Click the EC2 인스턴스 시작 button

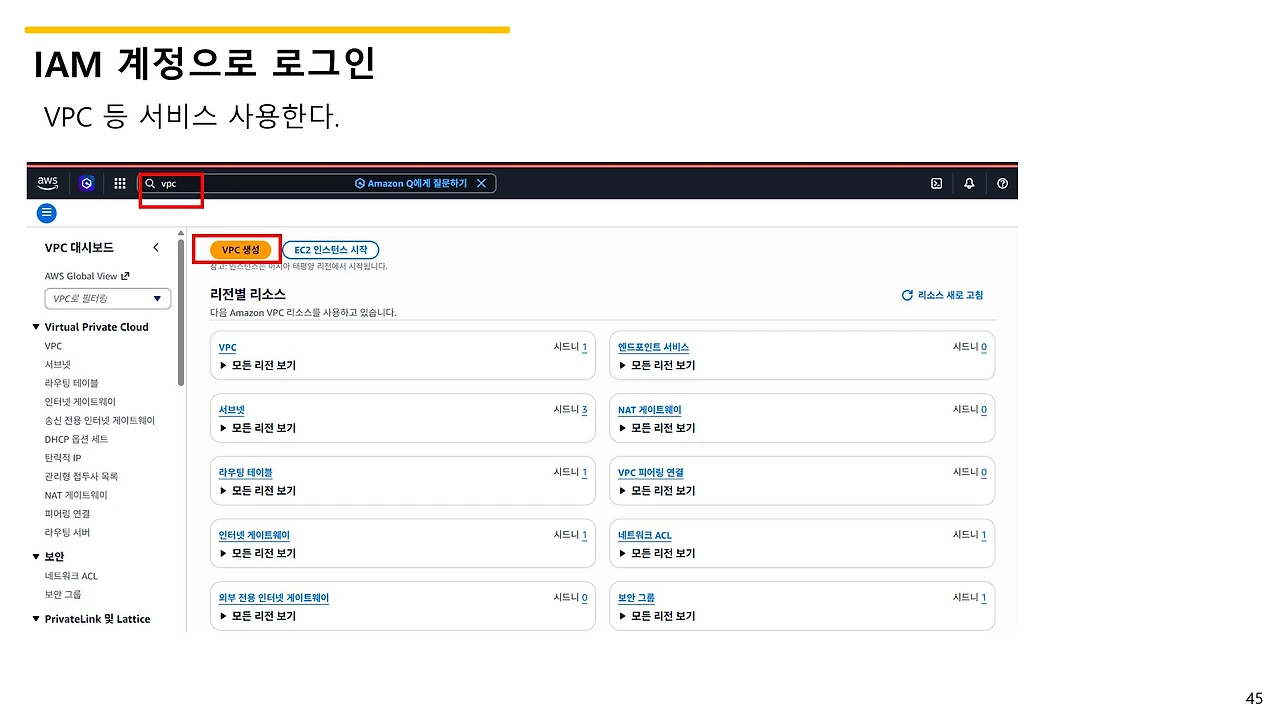point(331,250)
